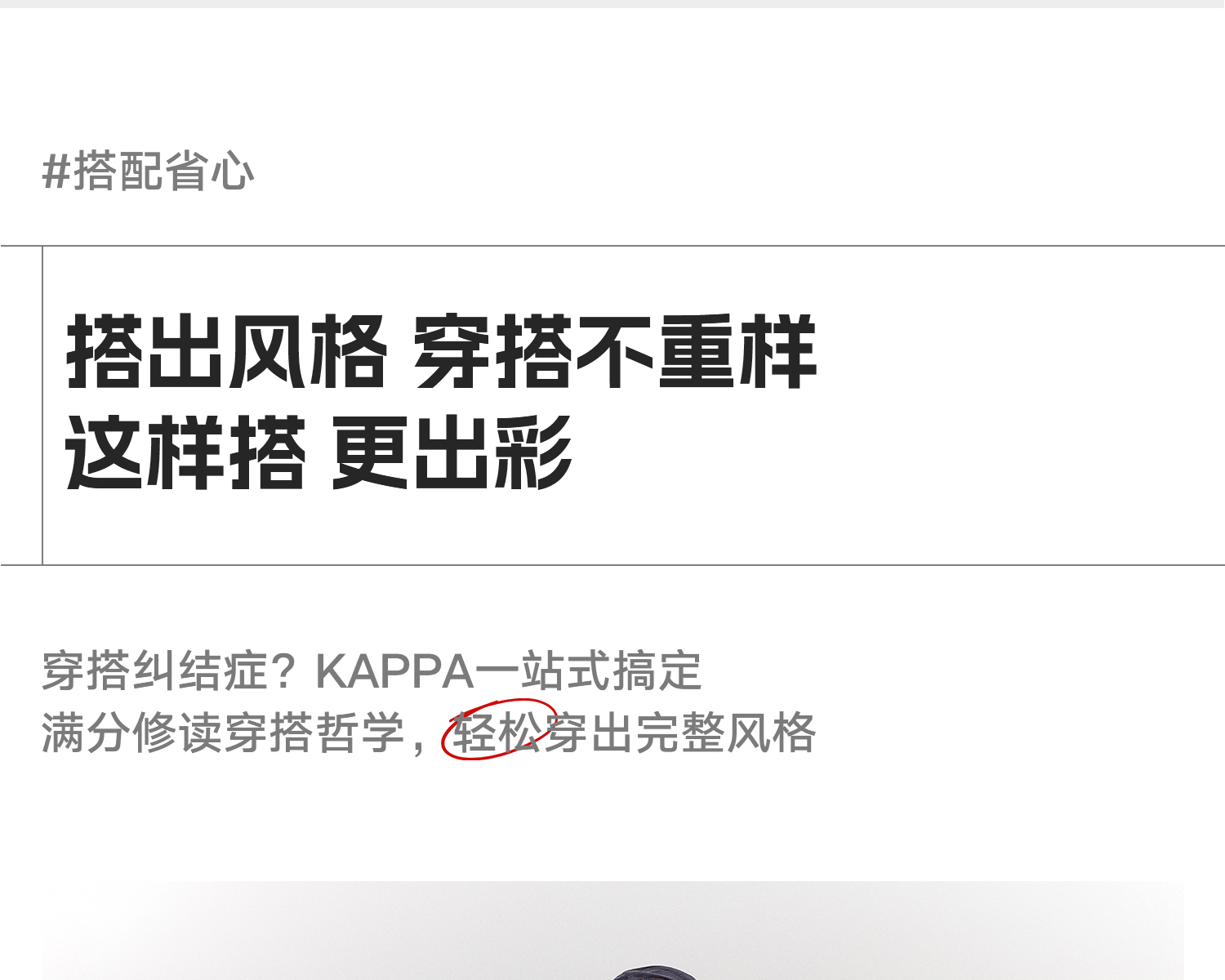Image resolution: width=1225 pixels, height=980 pixels.
Task: Click the text 穿搭纠结症
Action: click(154, 671)
